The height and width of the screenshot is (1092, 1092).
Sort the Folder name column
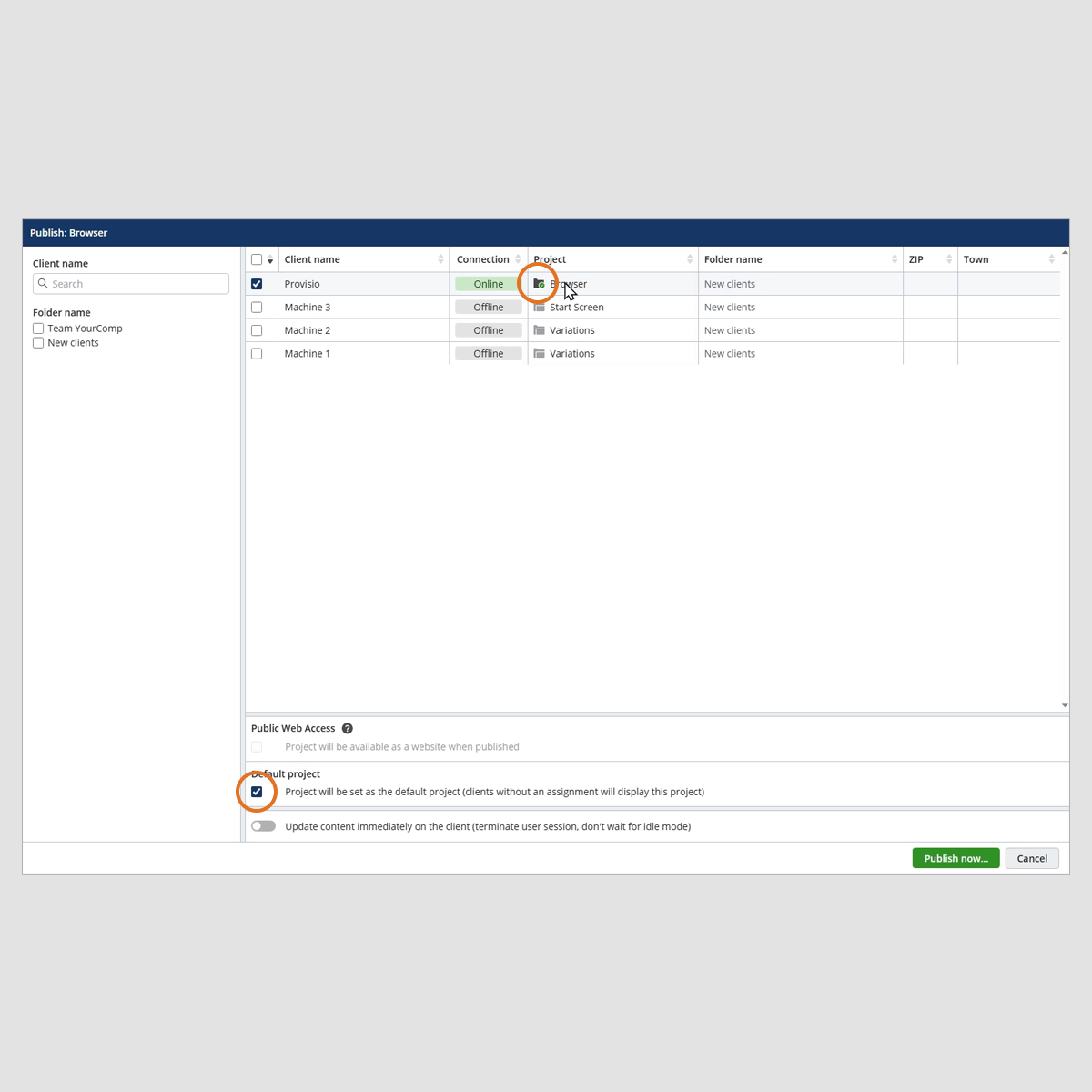895,259
